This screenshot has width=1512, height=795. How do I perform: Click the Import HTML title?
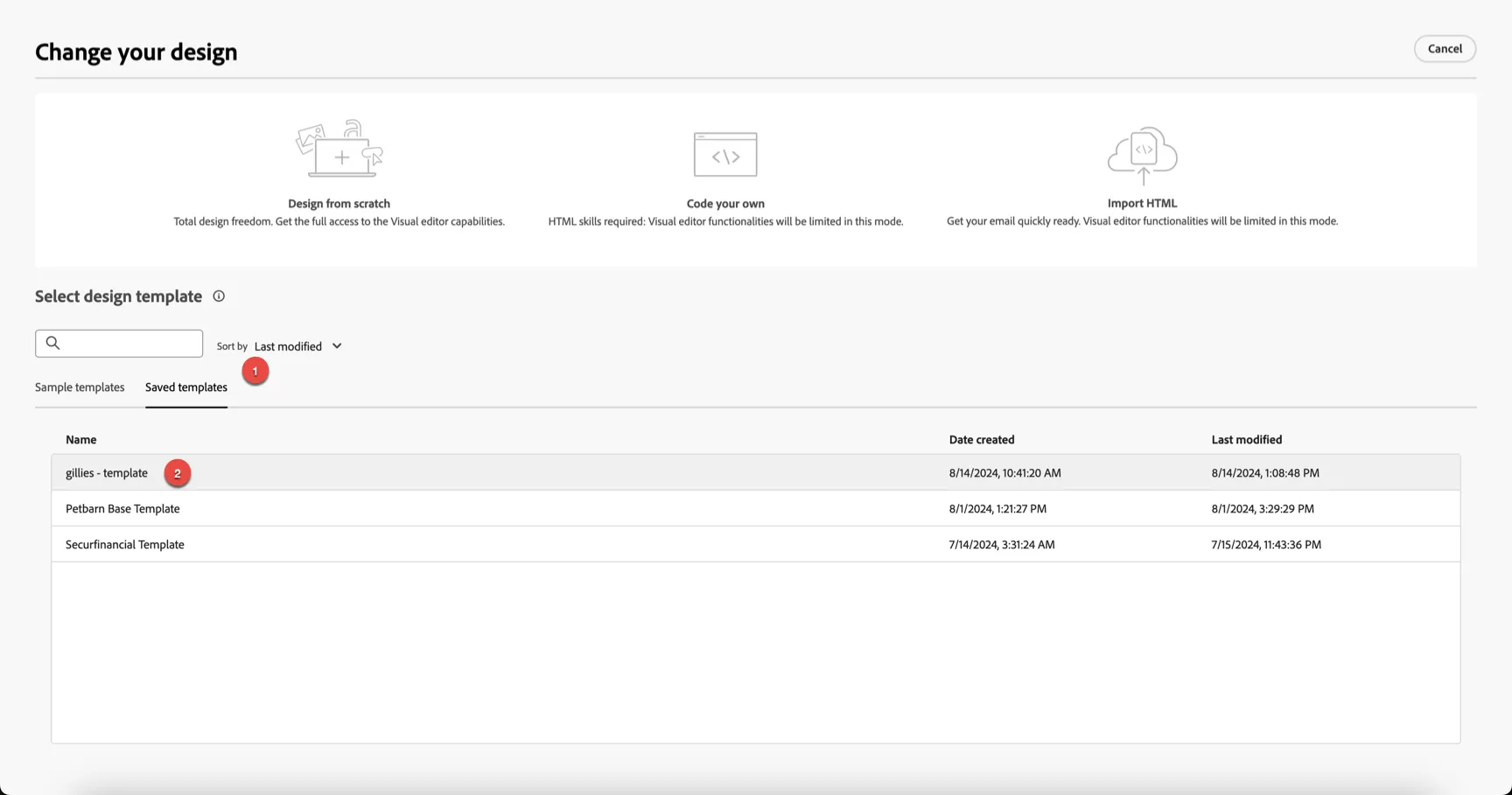point(1143,203)
